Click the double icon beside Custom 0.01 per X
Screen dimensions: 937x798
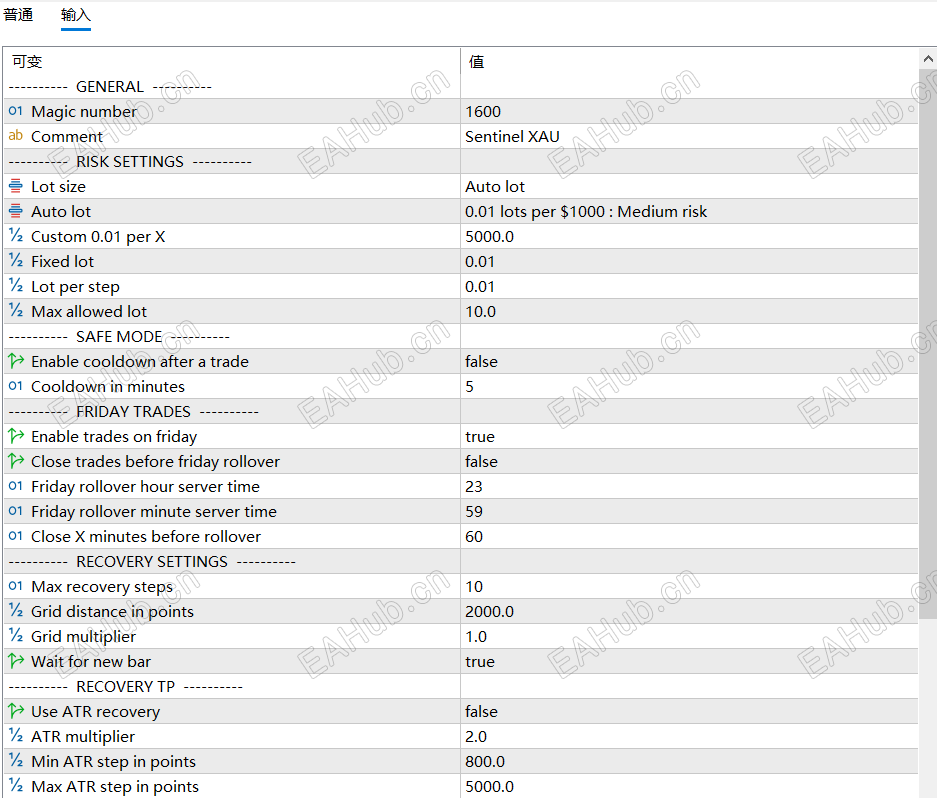click(x=16, y=236)
